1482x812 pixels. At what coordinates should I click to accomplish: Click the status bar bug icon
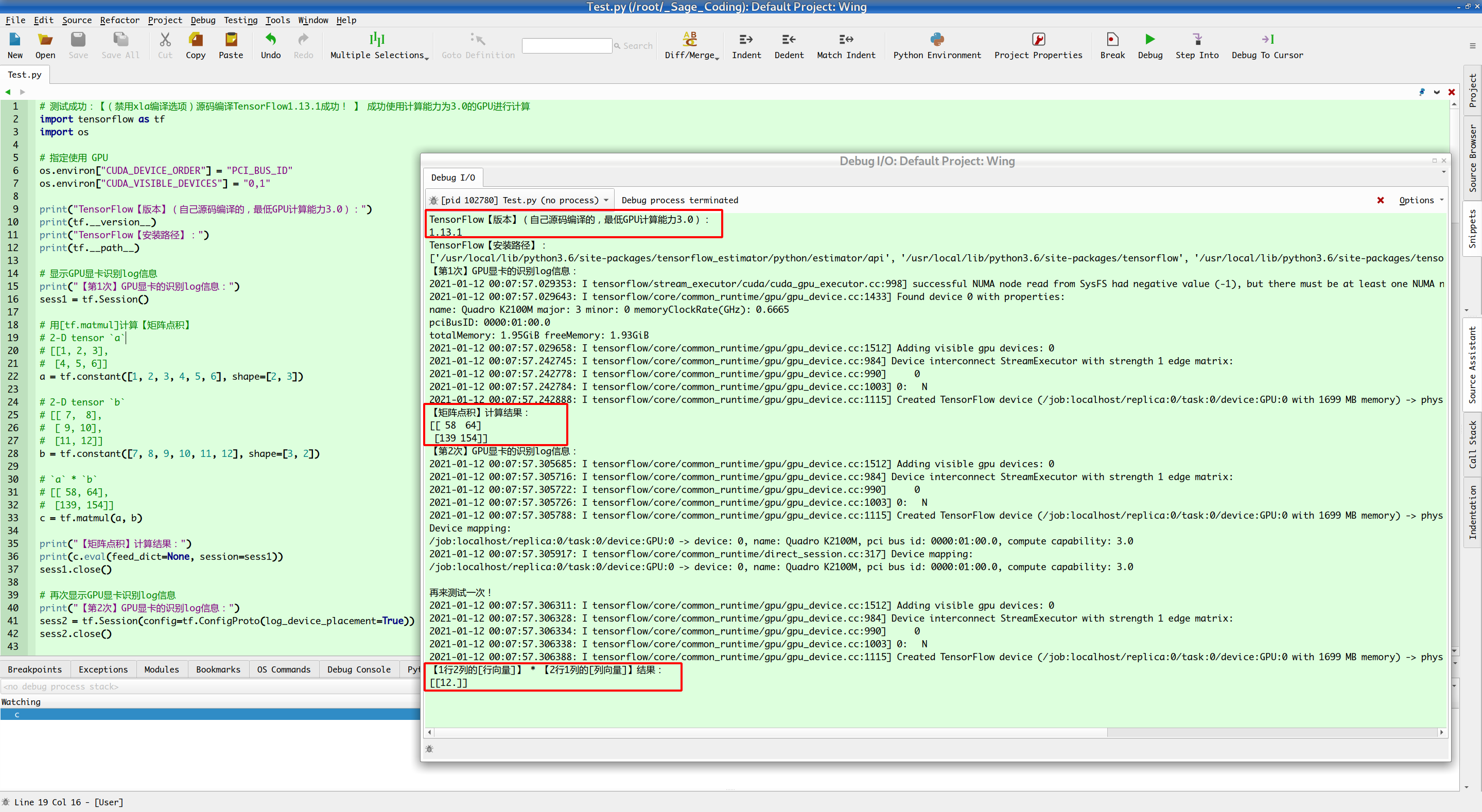coord(6,802)
